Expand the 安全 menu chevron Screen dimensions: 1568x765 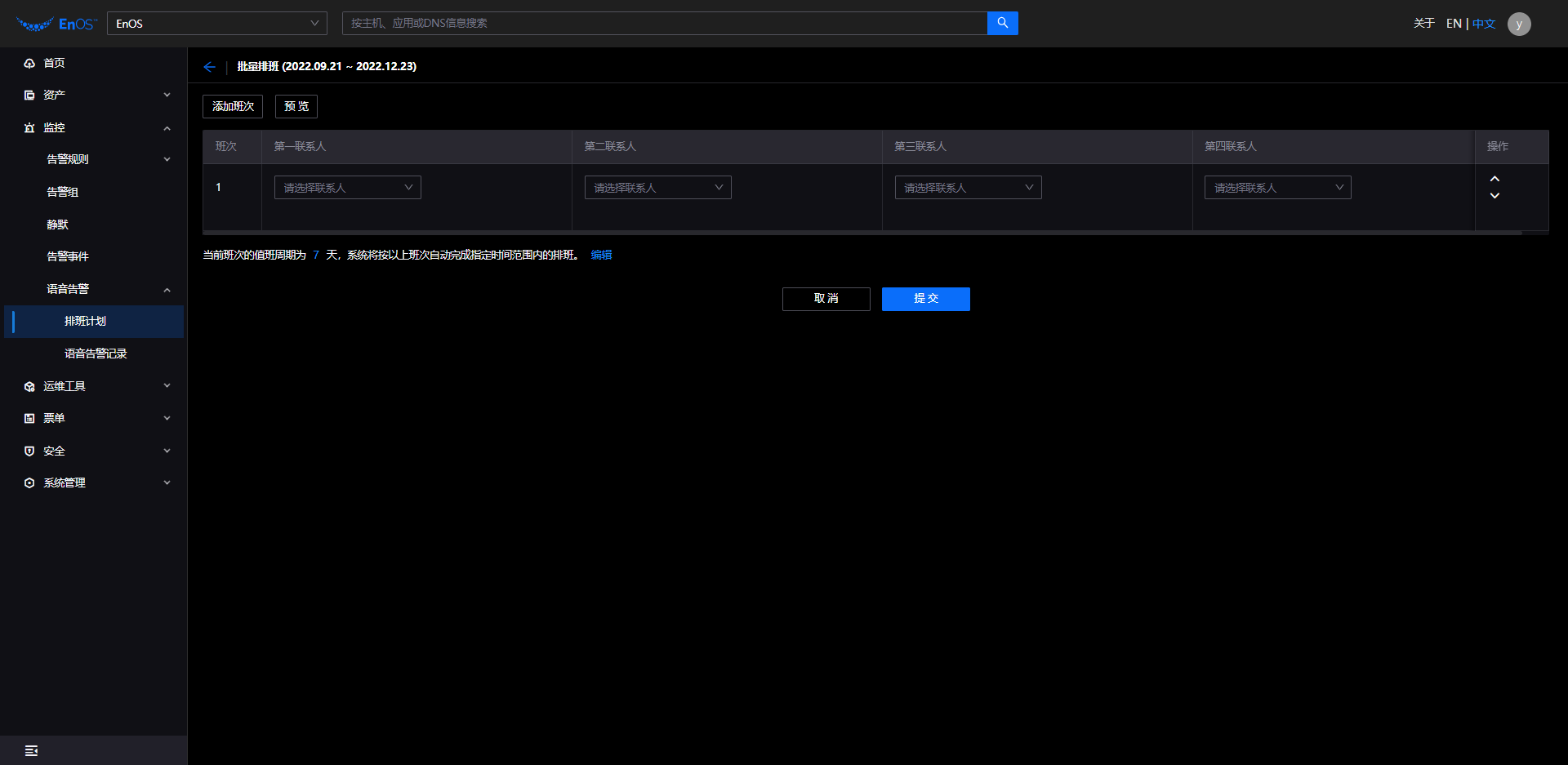[167, 451]
